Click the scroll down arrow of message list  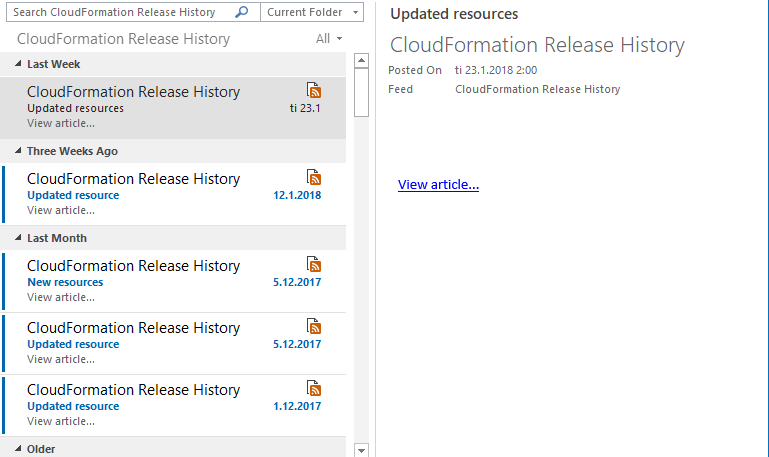(x=361, y=450)
